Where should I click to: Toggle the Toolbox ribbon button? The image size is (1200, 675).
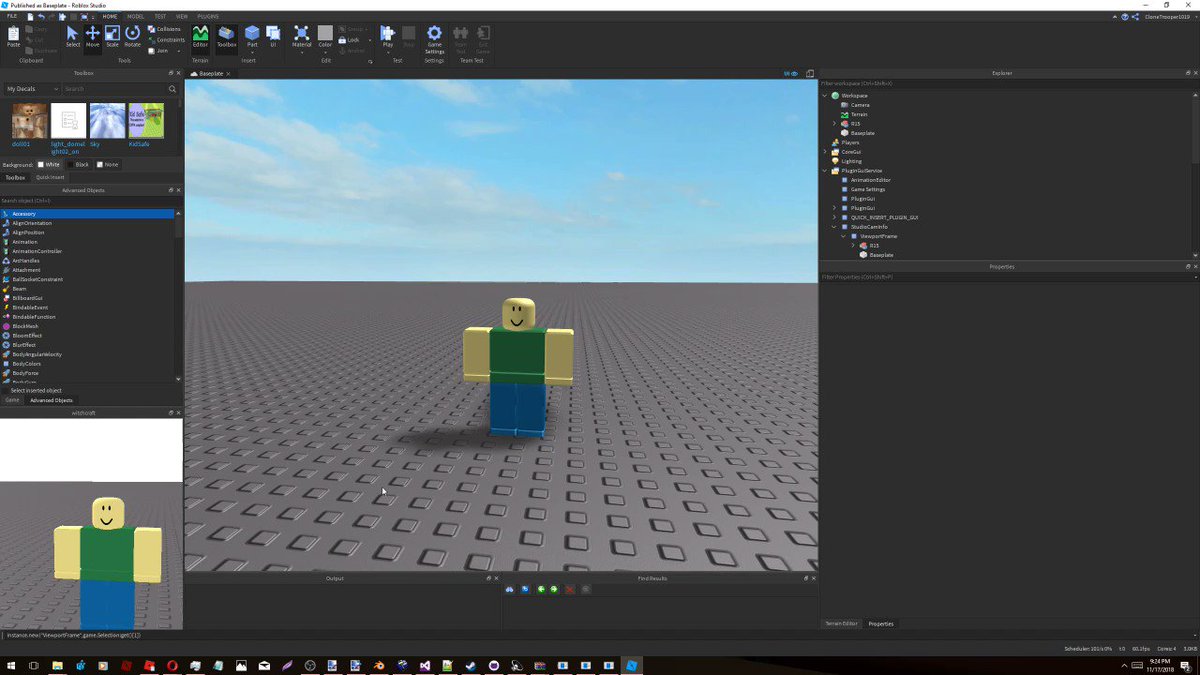click(227, 36)
